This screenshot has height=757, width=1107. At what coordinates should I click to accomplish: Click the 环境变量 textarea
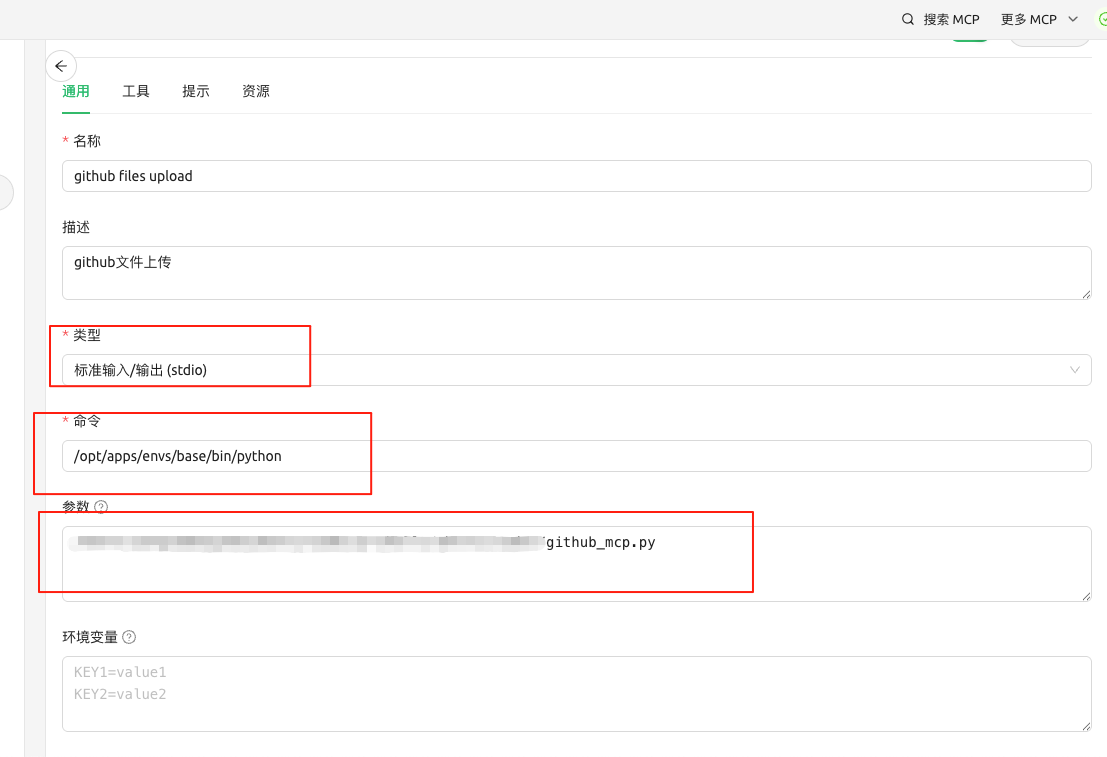577,694
